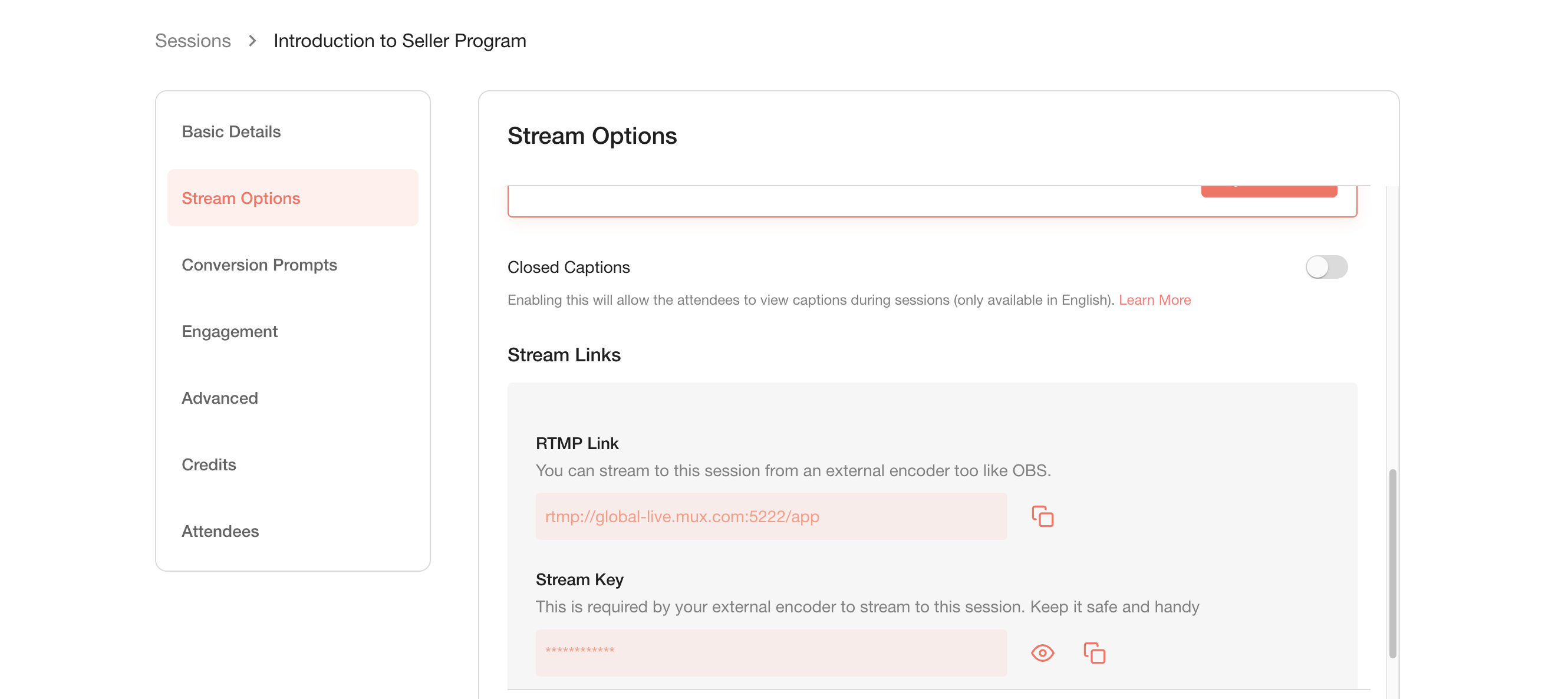Open the Advanced settings section
1568x699 pixels.
293,398
